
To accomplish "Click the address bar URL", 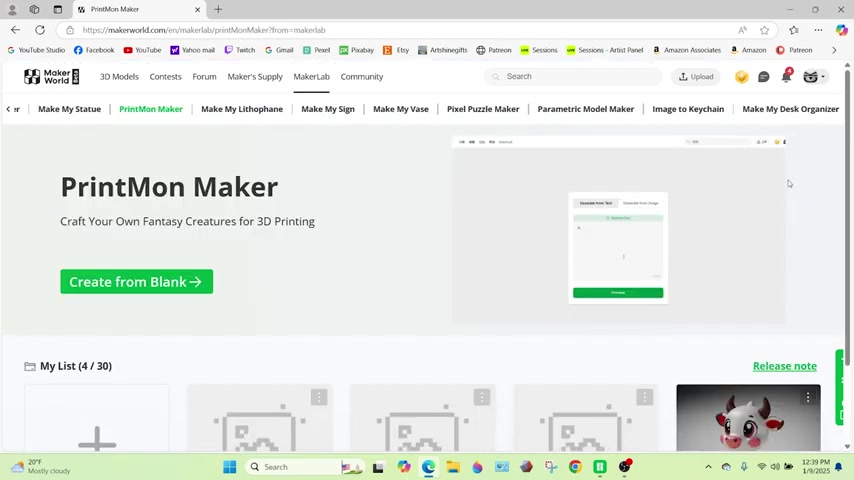I will (x=204, y=30).
